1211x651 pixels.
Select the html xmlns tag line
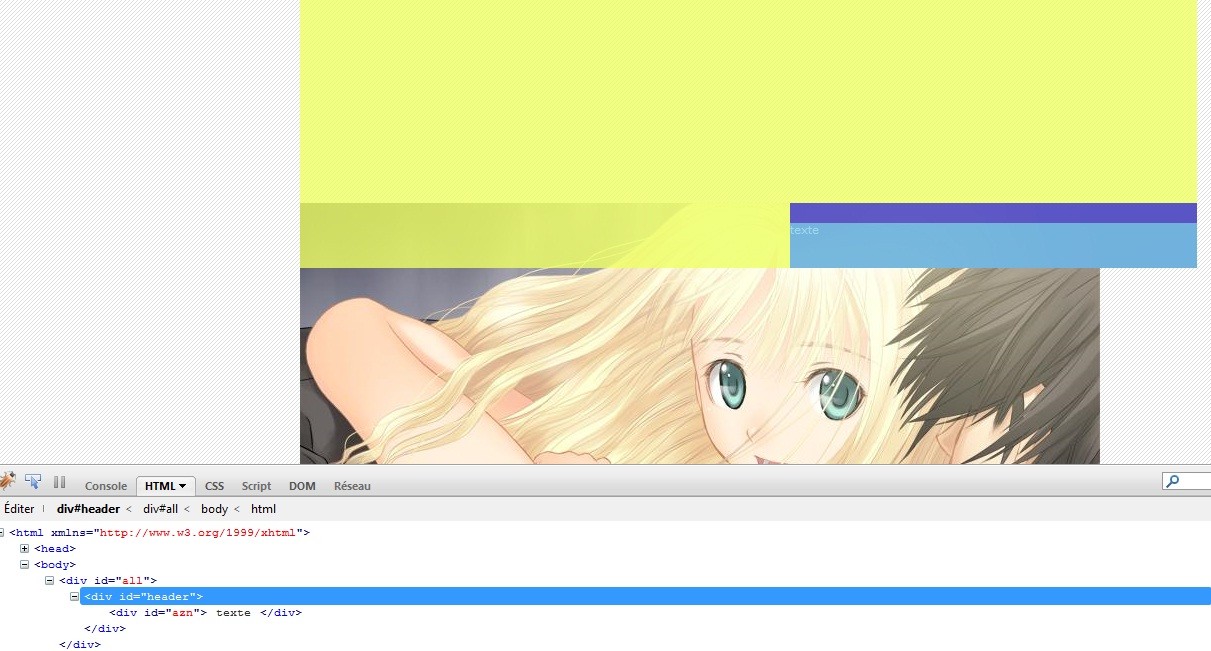coord(160,533)
